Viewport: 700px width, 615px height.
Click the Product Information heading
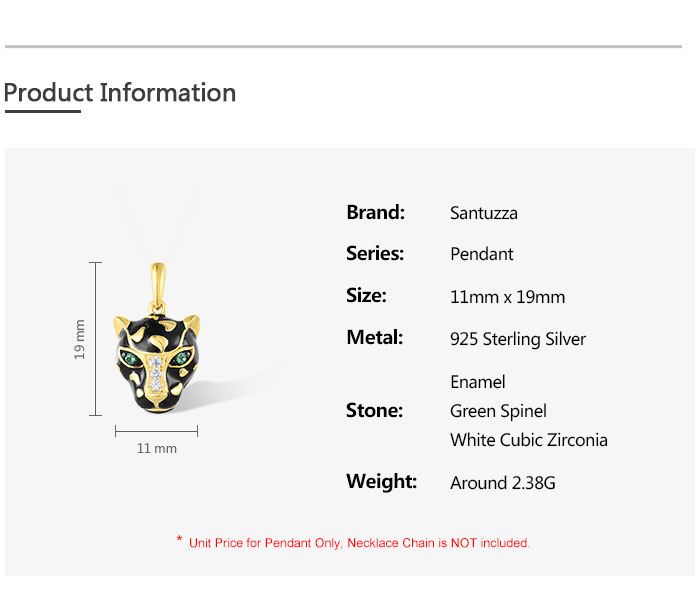point(120,93)
